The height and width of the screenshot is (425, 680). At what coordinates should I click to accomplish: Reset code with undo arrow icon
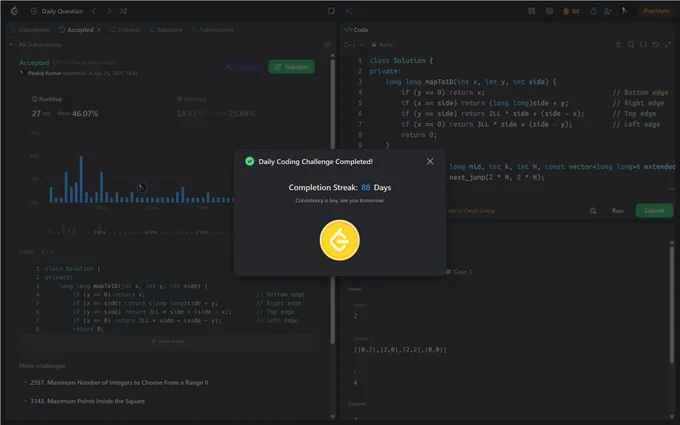(656, 45)
